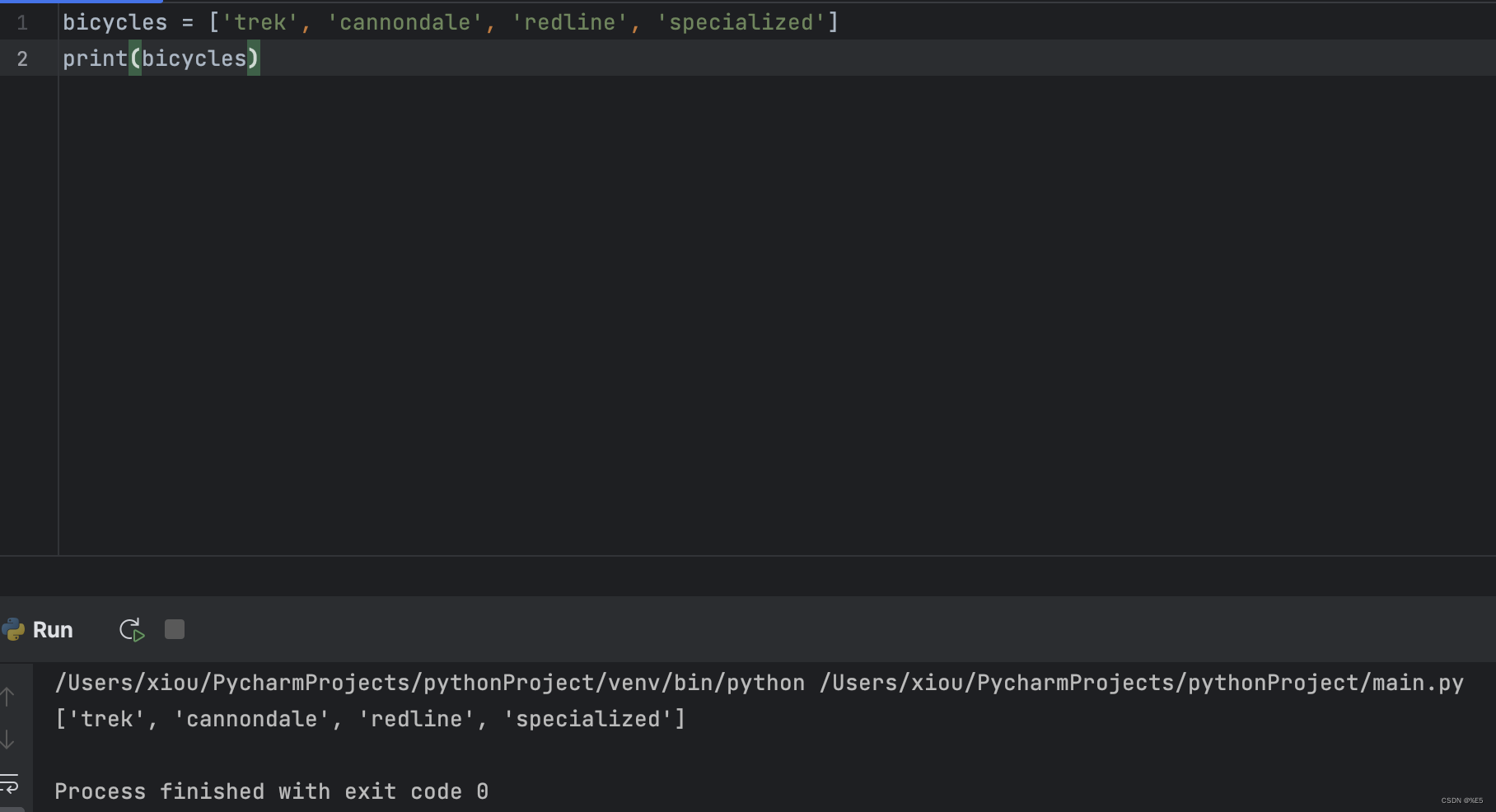Click 'Process finished with exit code 0' text
The width and height of the screenshot is (1496, 812).
pyautogui.click(x=272, y=791)
